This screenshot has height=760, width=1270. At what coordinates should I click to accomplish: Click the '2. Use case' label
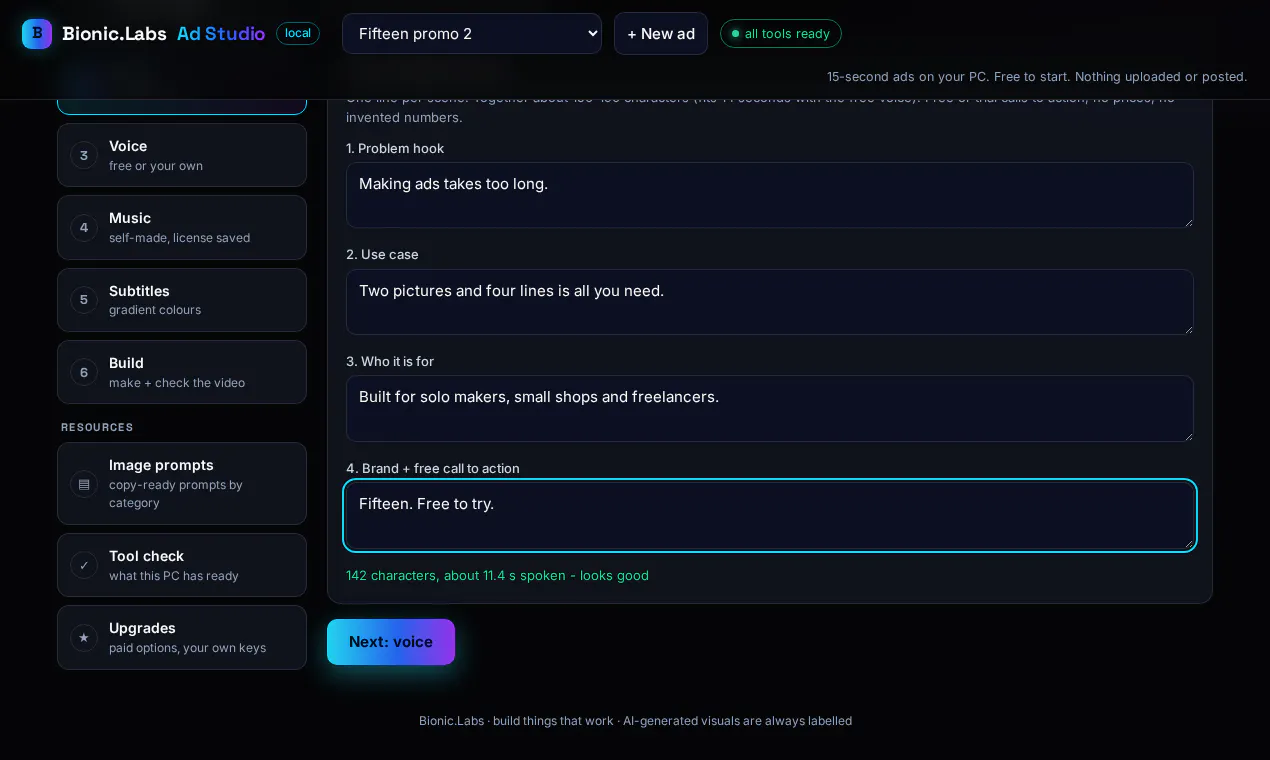(382, 254)
